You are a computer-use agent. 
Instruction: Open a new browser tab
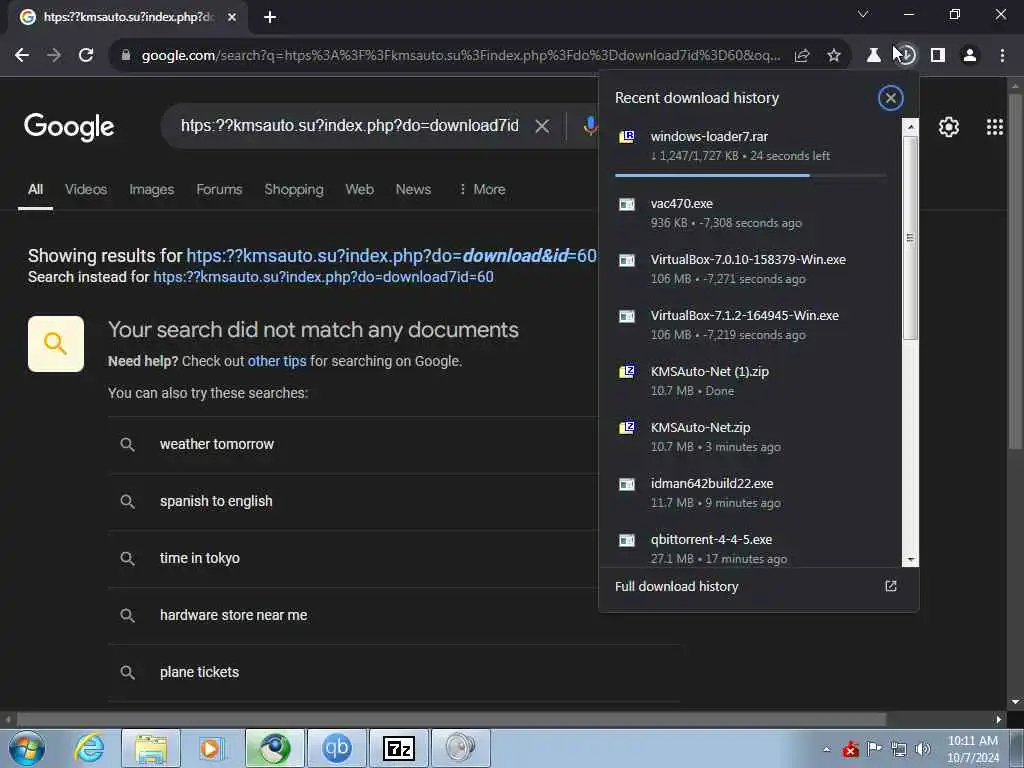point(270,17)
